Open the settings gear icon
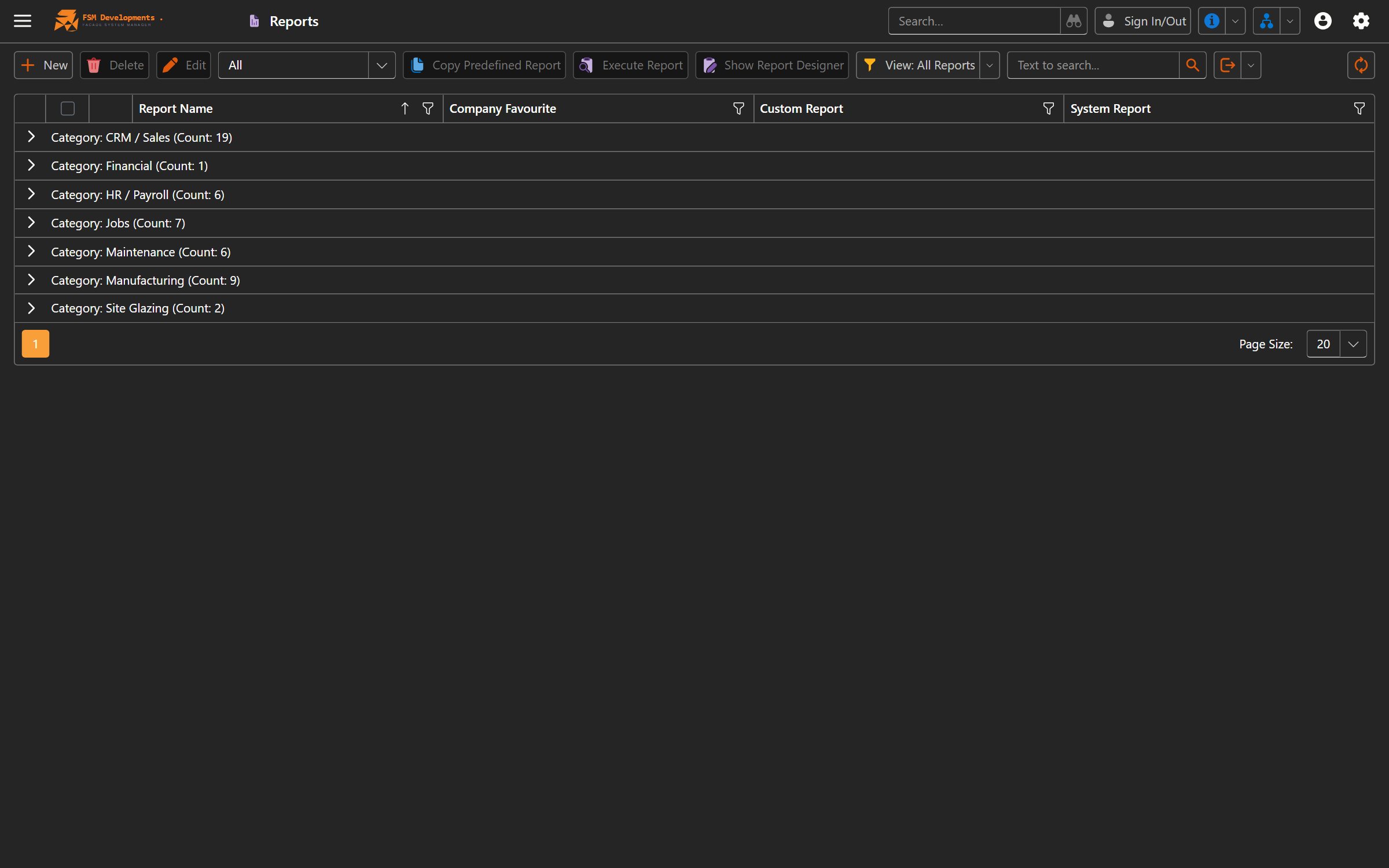 pyautogui.click(x=1361, y=21)
